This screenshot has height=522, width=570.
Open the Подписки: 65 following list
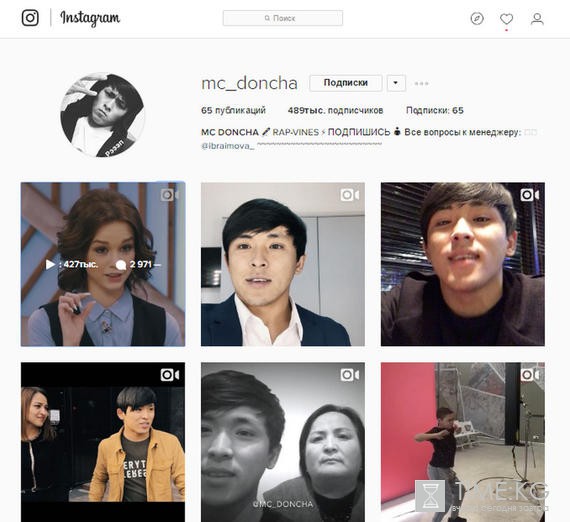(x=434, y=110)
